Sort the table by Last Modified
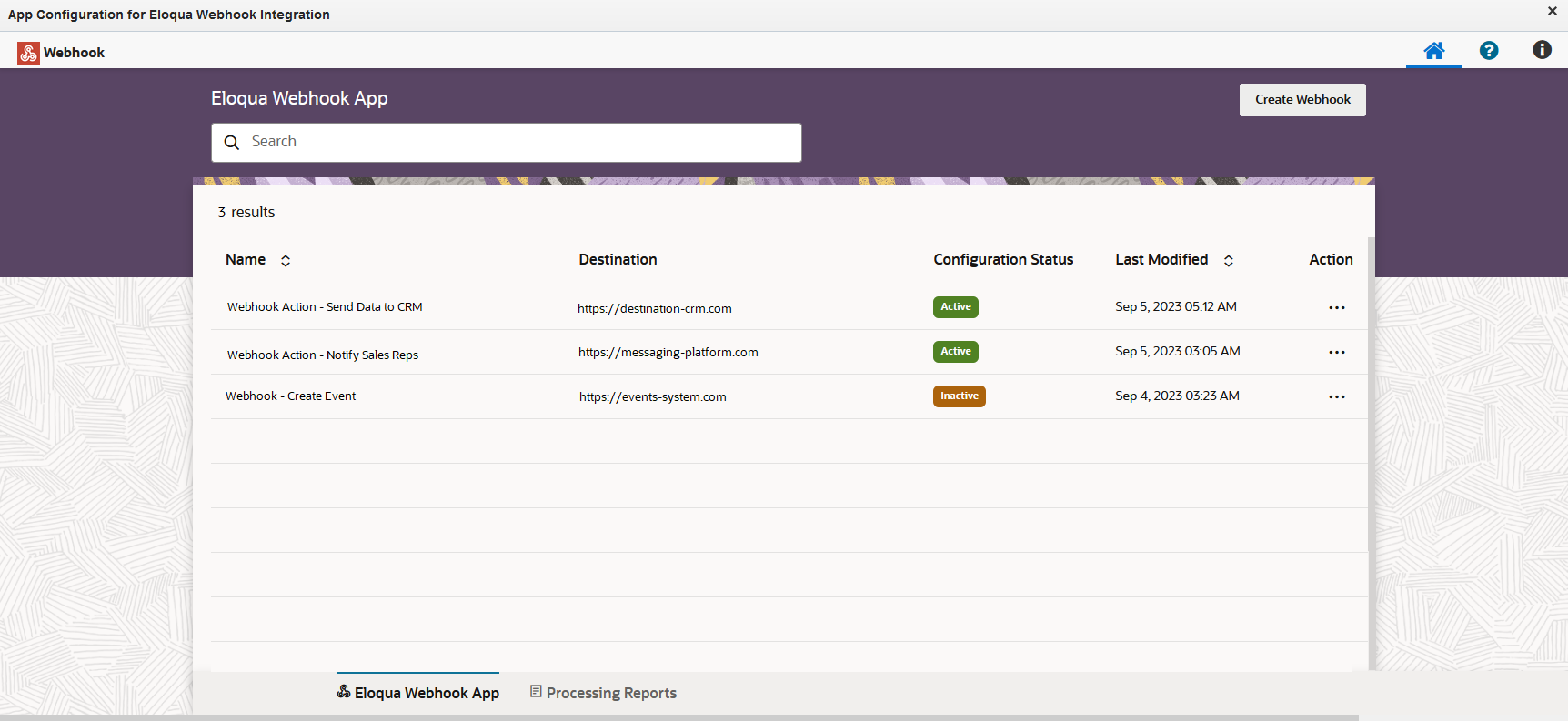Screen dimensions: 1568x721 point(1229,261)
